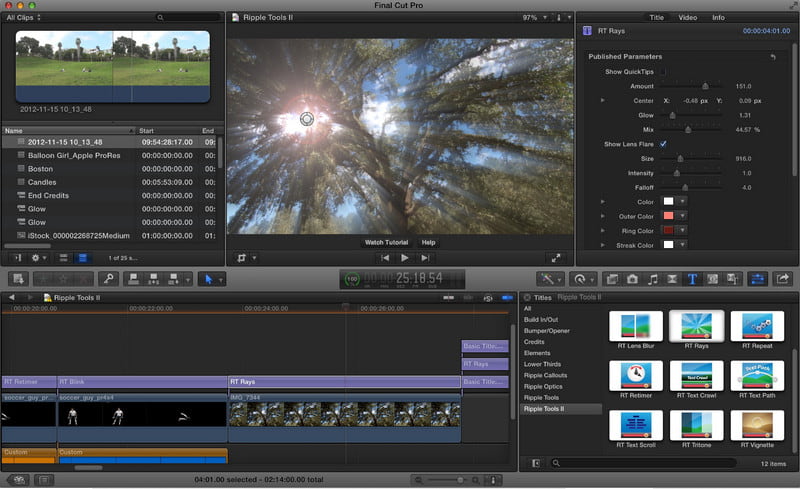Connect clip to primary storyline button

(133, 279)
